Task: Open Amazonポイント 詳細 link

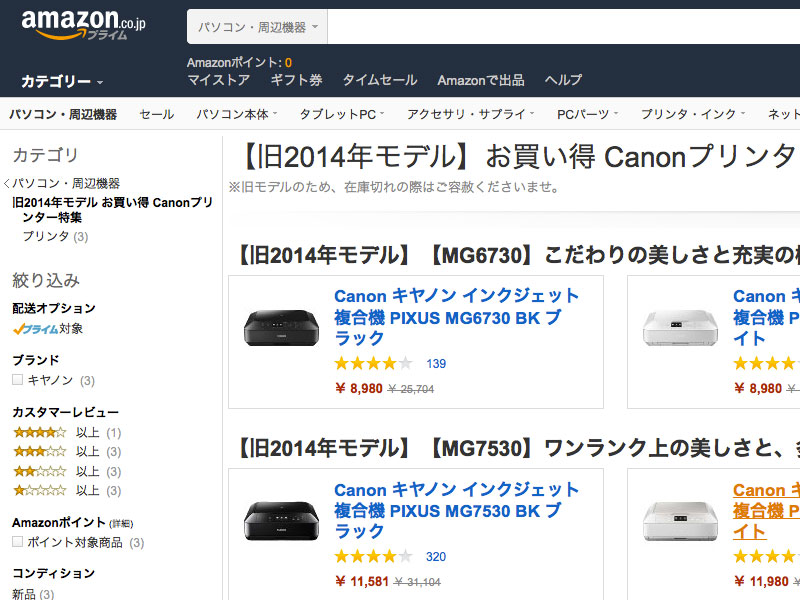Action: pyautogui.click(x=121, y=524)
